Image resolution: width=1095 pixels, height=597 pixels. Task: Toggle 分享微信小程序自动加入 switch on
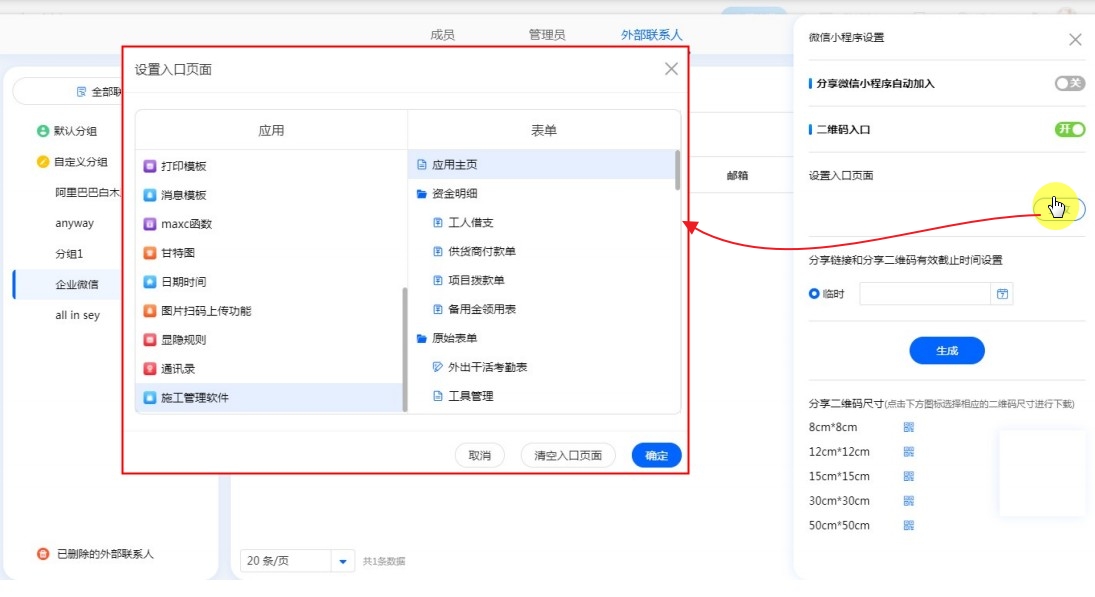1069,84
